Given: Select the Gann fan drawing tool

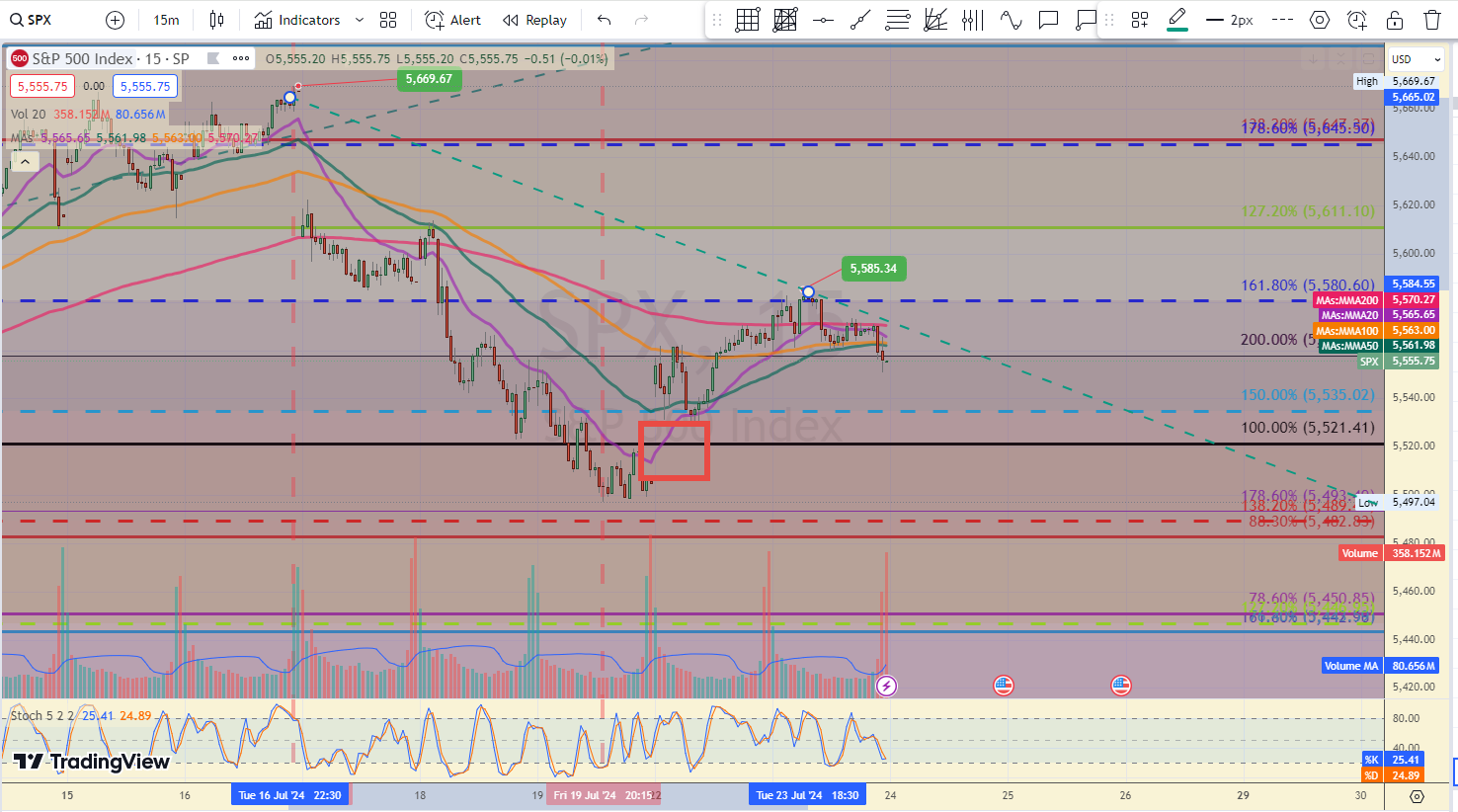Looking at the screenshot, I should point(935,20).
